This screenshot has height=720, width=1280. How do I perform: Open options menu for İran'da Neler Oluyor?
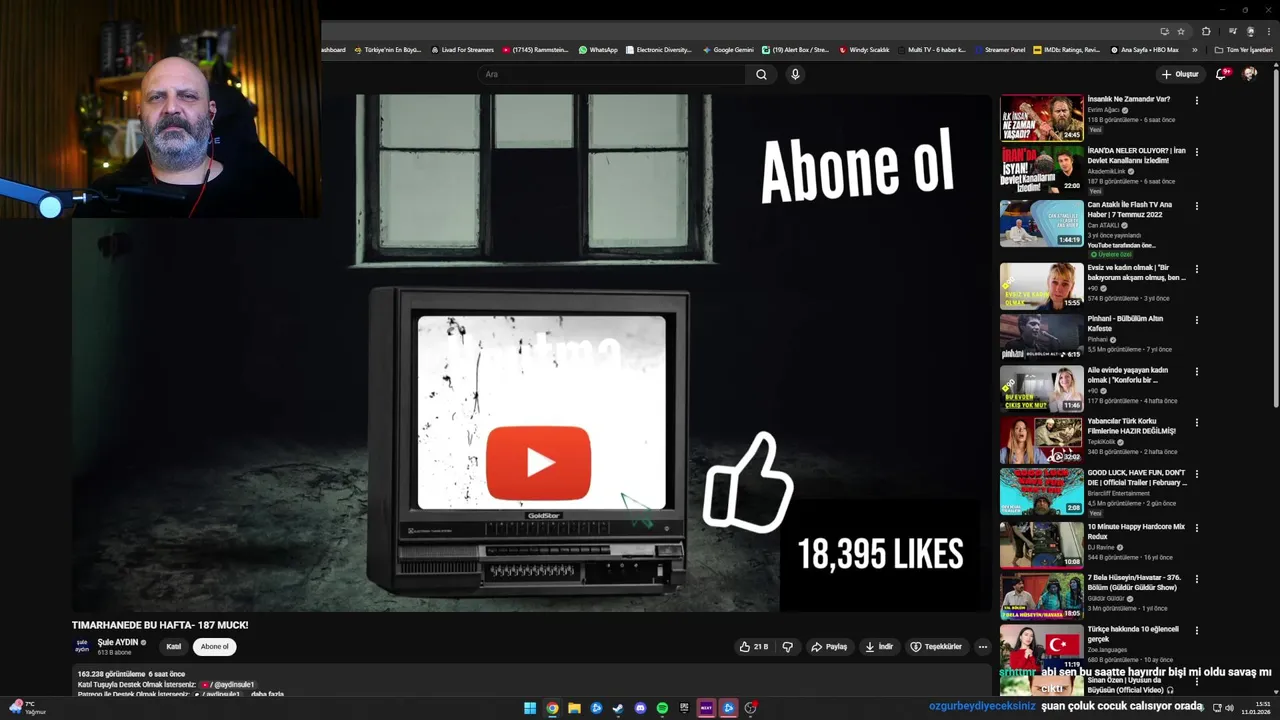1196,152
